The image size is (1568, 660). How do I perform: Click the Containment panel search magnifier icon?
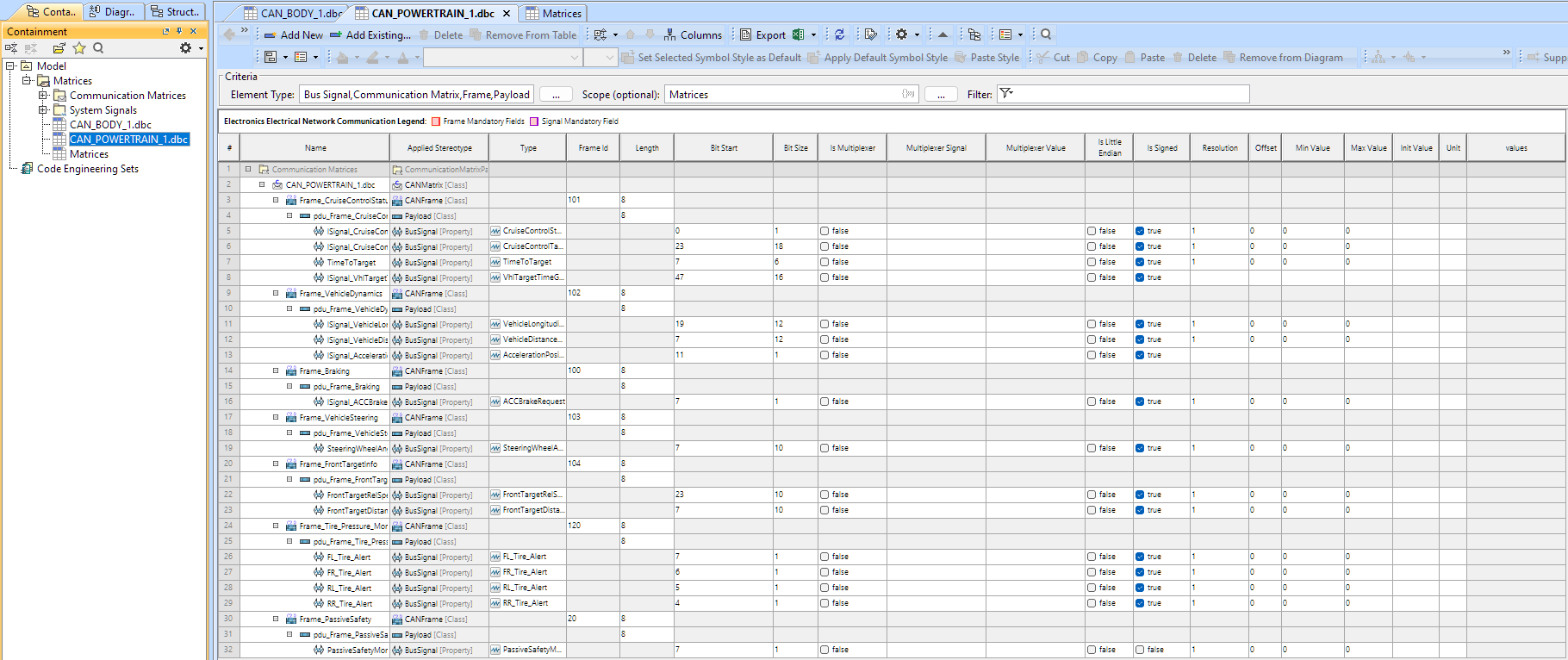pyautogui.click(x=98, y=48)
